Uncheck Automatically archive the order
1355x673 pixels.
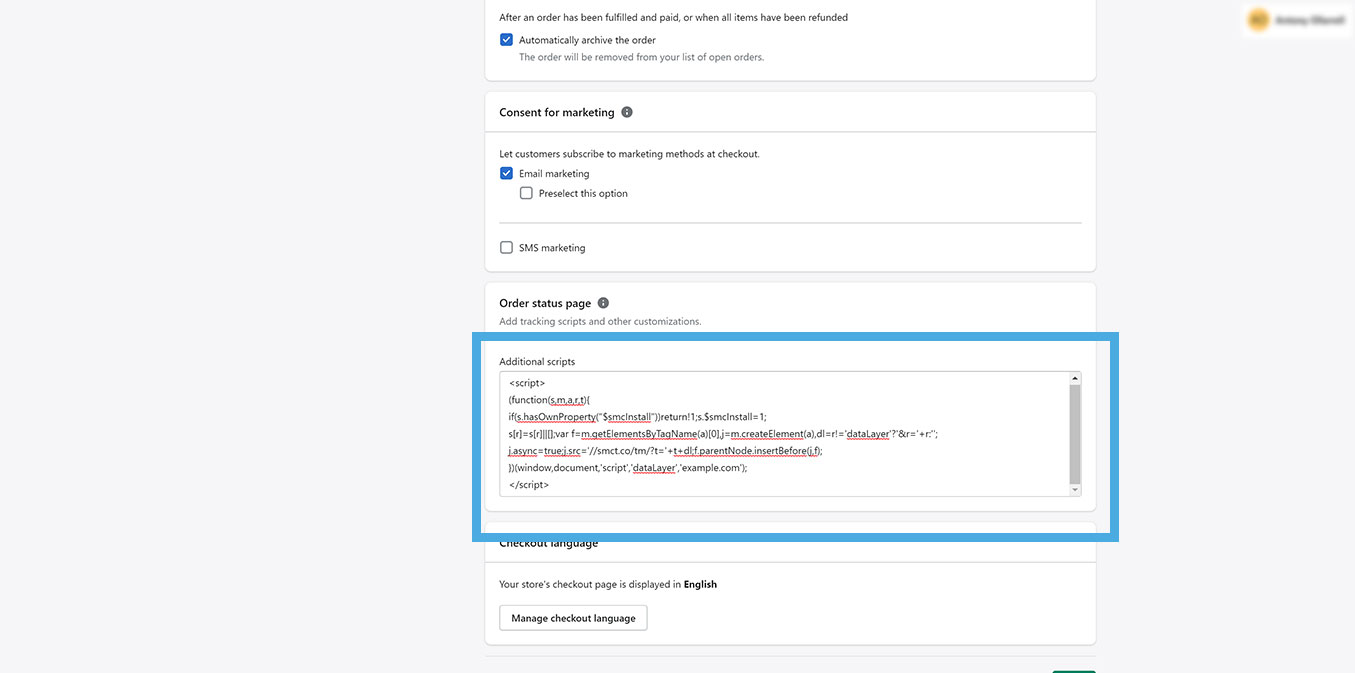click(506, 40)
